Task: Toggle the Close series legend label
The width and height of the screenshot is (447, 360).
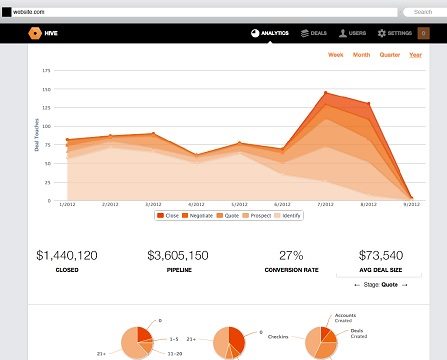Action: pos(172,216)
